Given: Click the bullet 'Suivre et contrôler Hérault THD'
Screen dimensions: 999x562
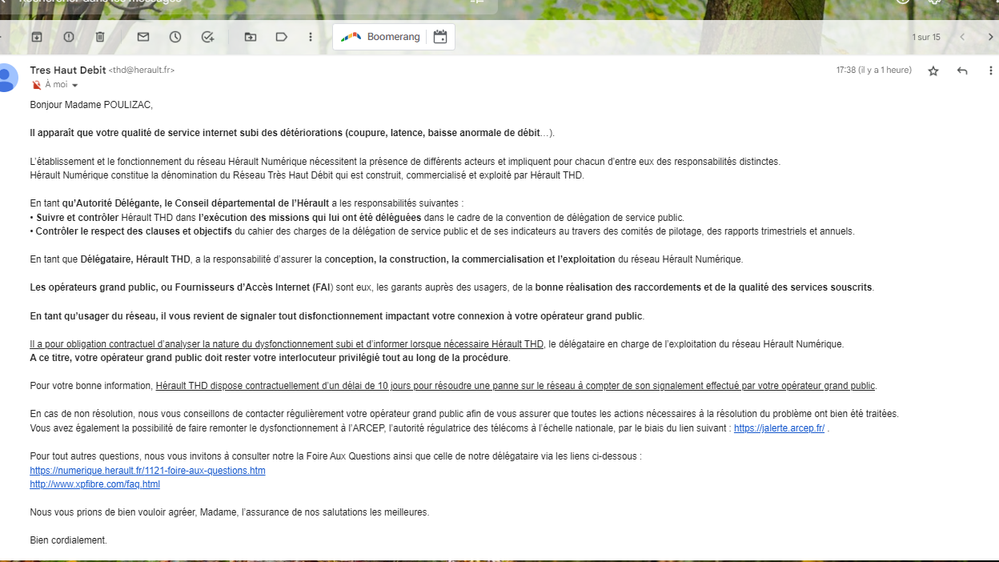Looking at the screenshot, I should pos(357,217).
